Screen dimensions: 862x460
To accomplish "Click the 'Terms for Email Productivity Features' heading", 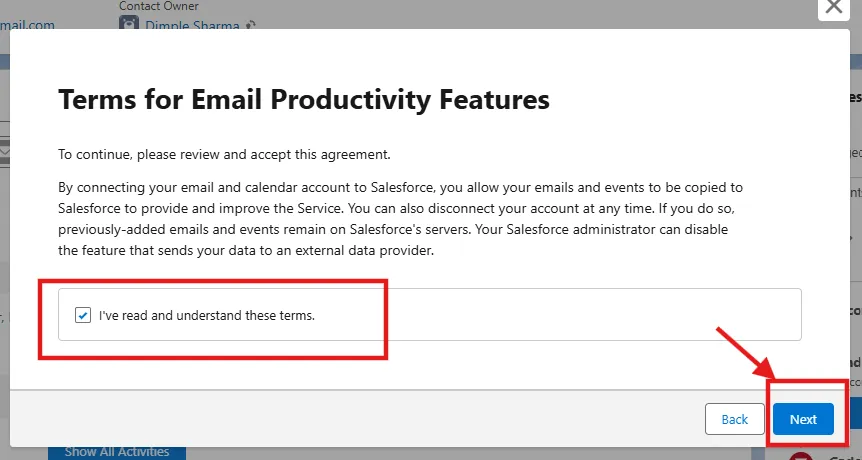I will click(304, 99).
